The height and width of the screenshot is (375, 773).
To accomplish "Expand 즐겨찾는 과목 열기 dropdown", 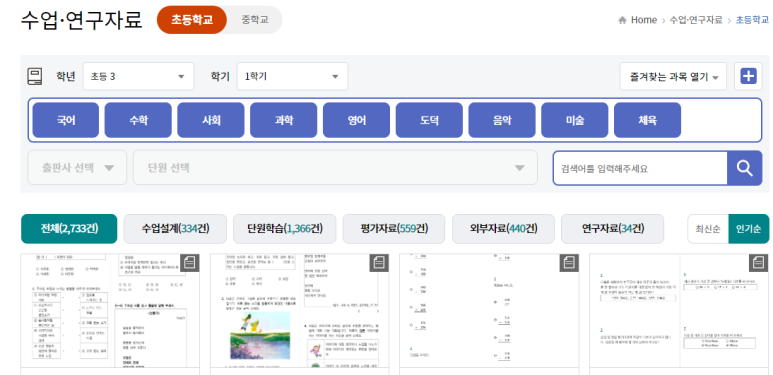I will (x=673, y=76).
